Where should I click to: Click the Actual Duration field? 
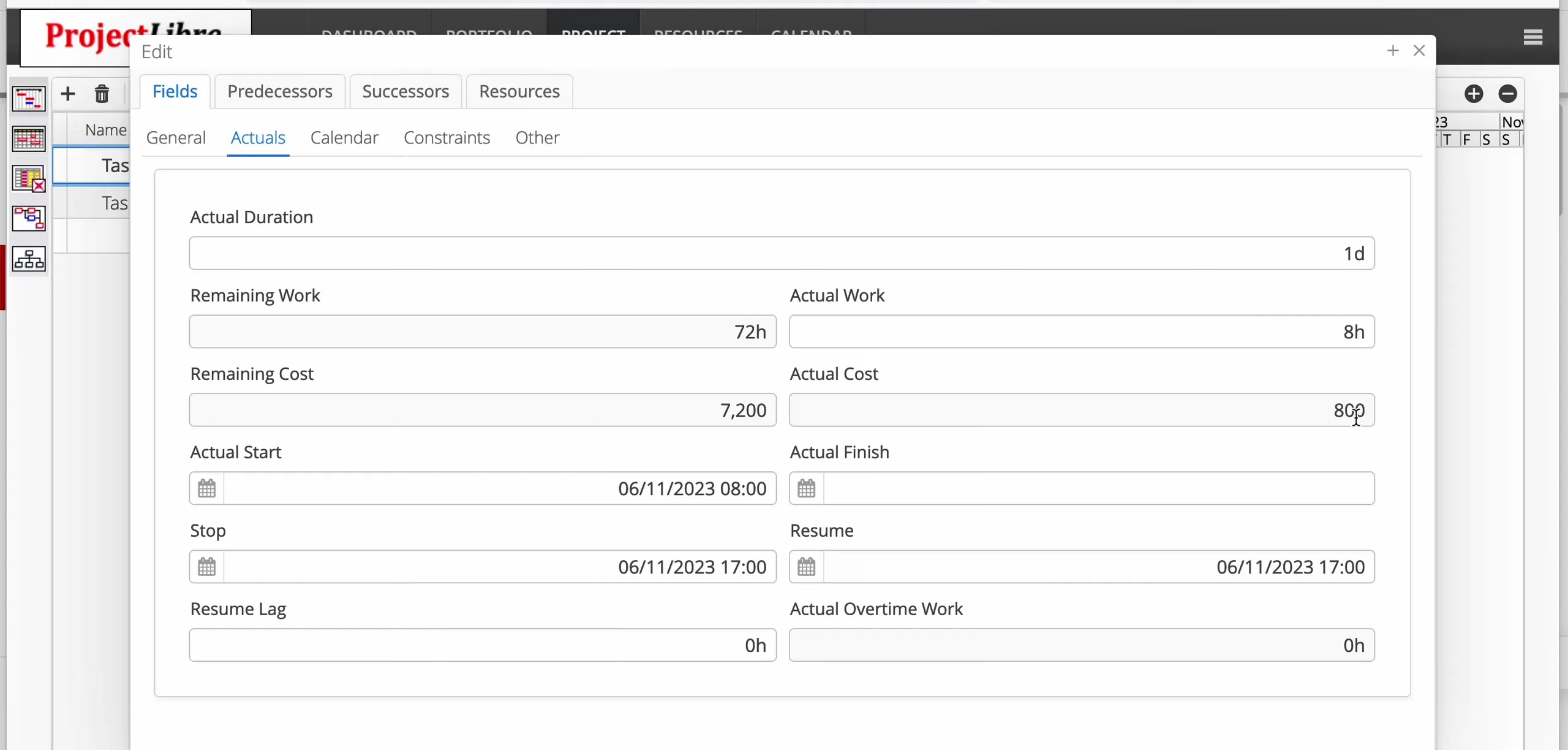tap(782, 253)
